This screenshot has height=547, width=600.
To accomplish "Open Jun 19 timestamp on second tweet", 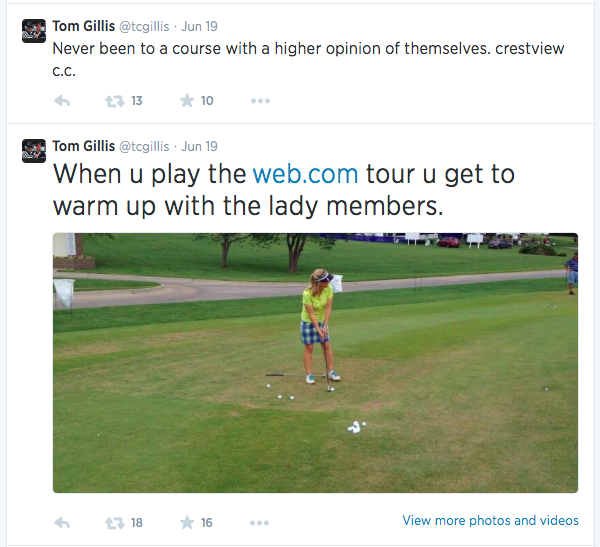I will [199, 146].
